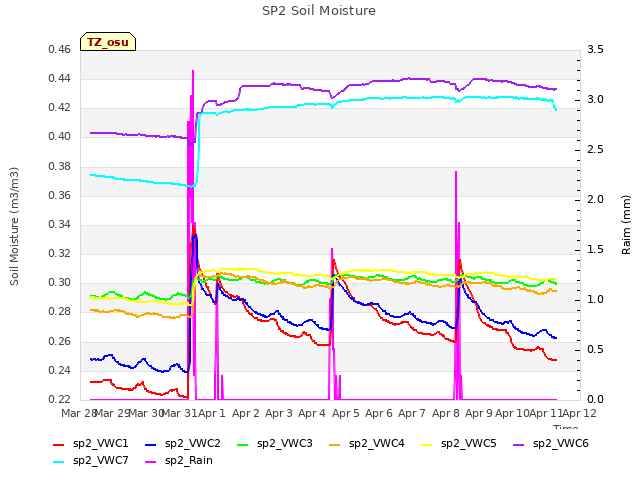Click the Soil Moisture (m3/m3) axis label
This screenshot has width=640, height=480.
(14, 226)
